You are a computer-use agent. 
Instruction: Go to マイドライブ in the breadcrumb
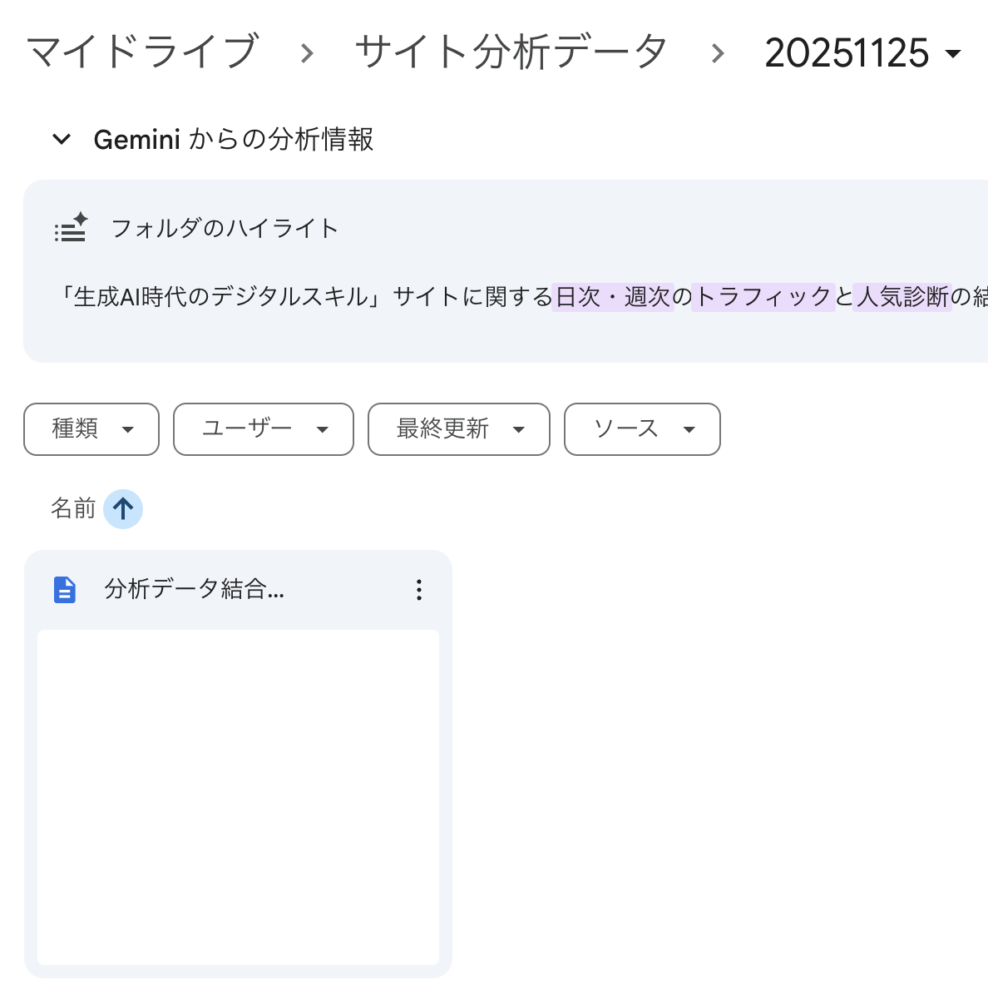(141, 52)
